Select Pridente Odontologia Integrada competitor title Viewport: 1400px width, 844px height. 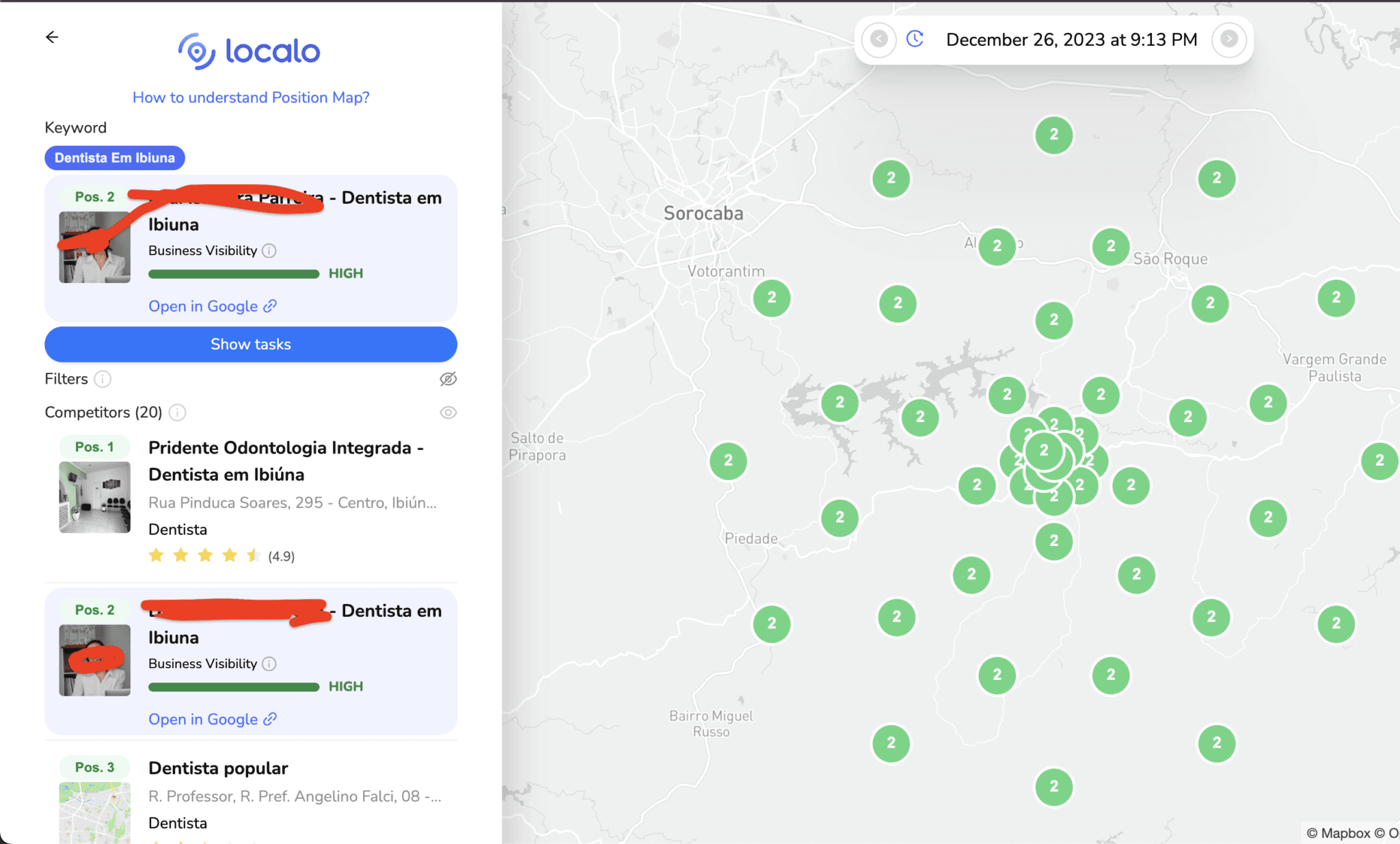pyautogui.click(x=286, y=461)
